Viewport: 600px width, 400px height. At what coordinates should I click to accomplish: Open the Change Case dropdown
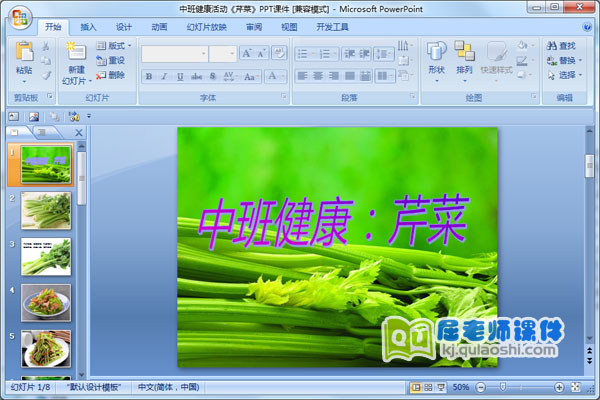tap(251, 77)
